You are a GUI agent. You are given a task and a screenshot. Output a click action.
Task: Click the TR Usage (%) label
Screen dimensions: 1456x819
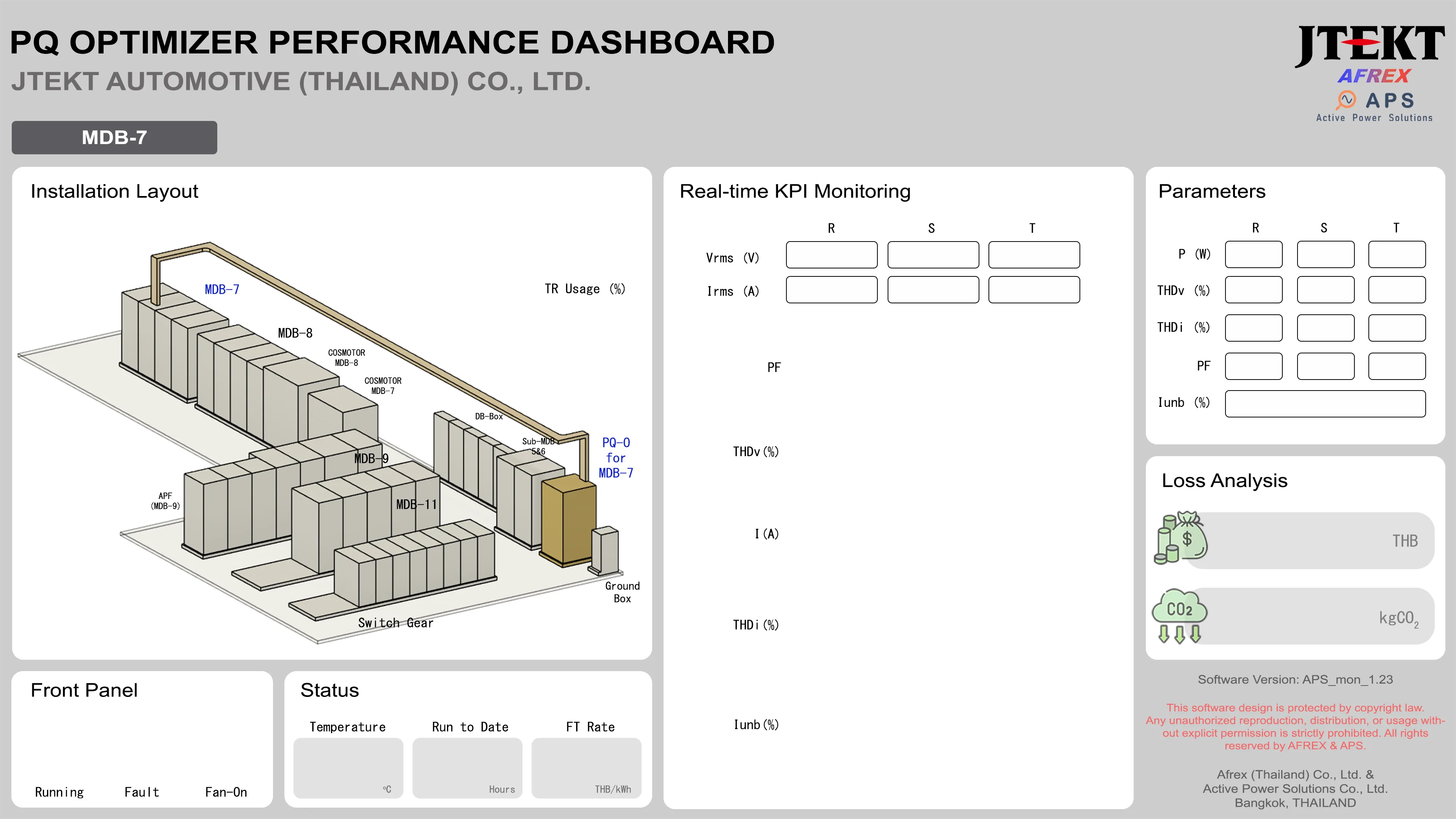coord(585,289)
